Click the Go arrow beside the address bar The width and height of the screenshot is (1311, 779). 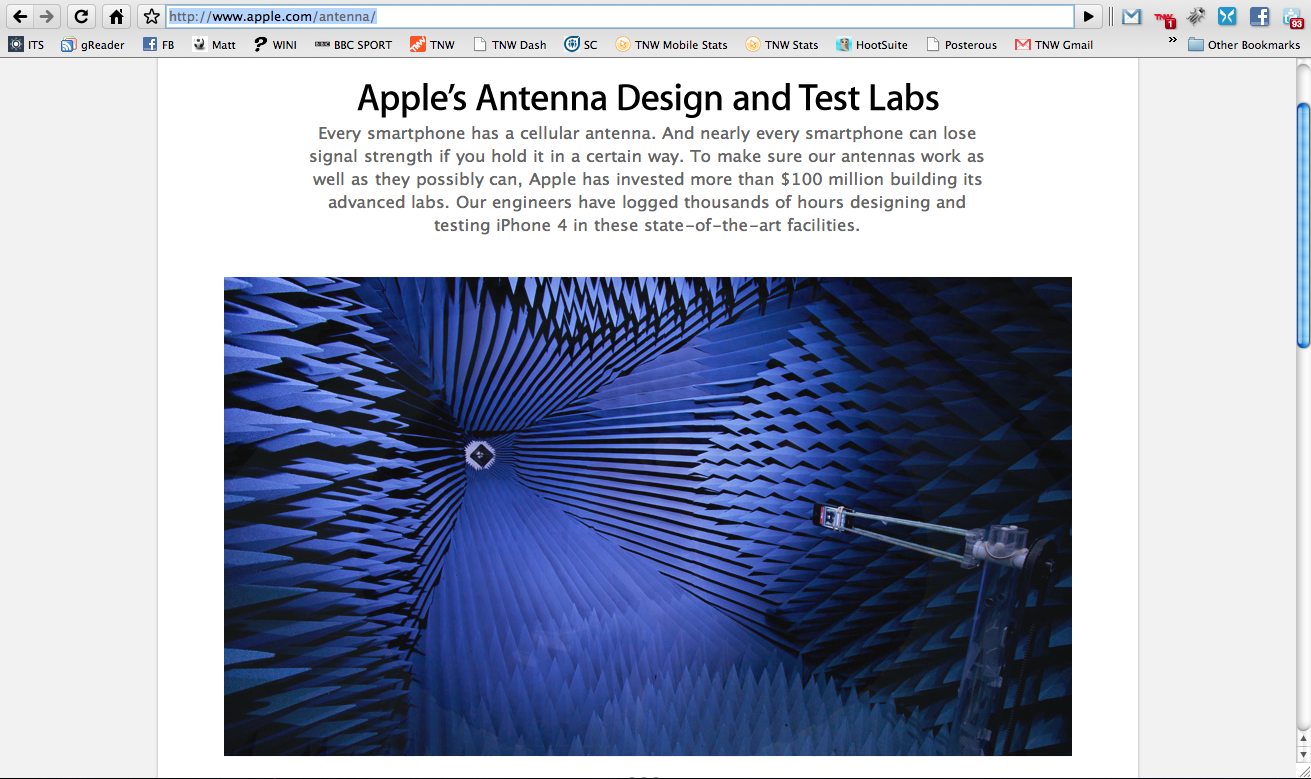[1089, 16]
